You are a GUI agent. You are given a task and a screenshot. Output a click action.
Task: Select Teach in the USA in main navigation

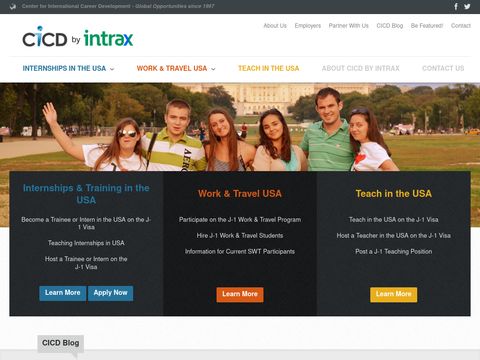[269, 68]
